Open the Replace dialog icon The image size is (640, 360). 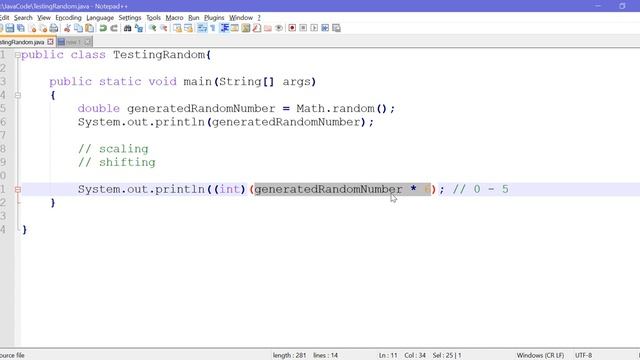[139, 28]
